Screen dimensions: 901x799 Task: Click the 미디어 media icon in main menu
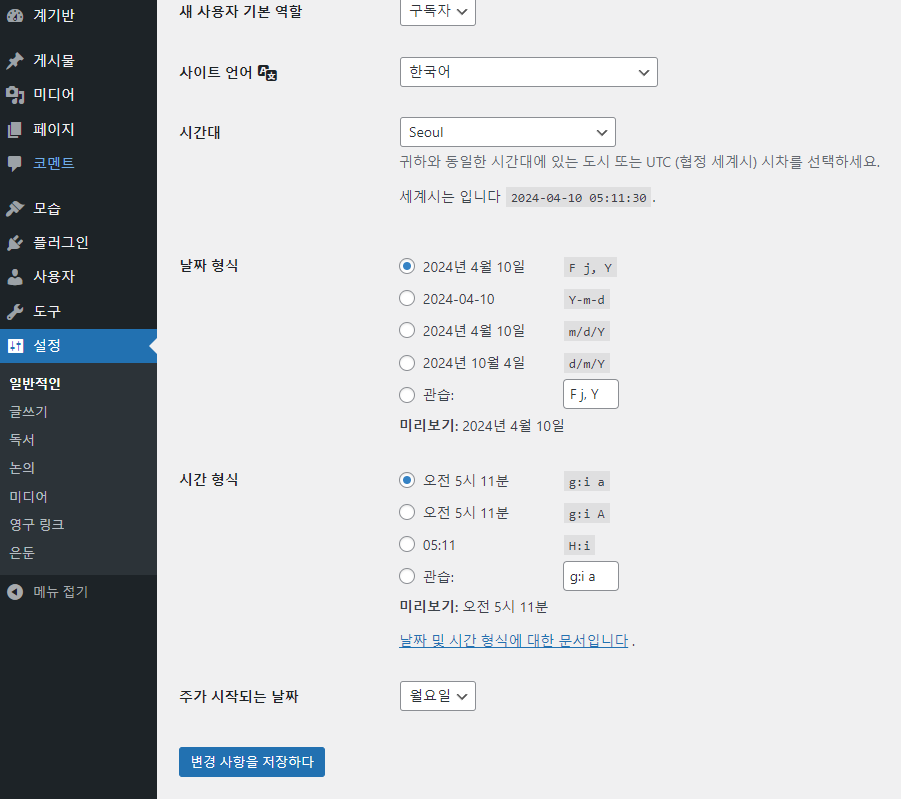tap(15, 95)
